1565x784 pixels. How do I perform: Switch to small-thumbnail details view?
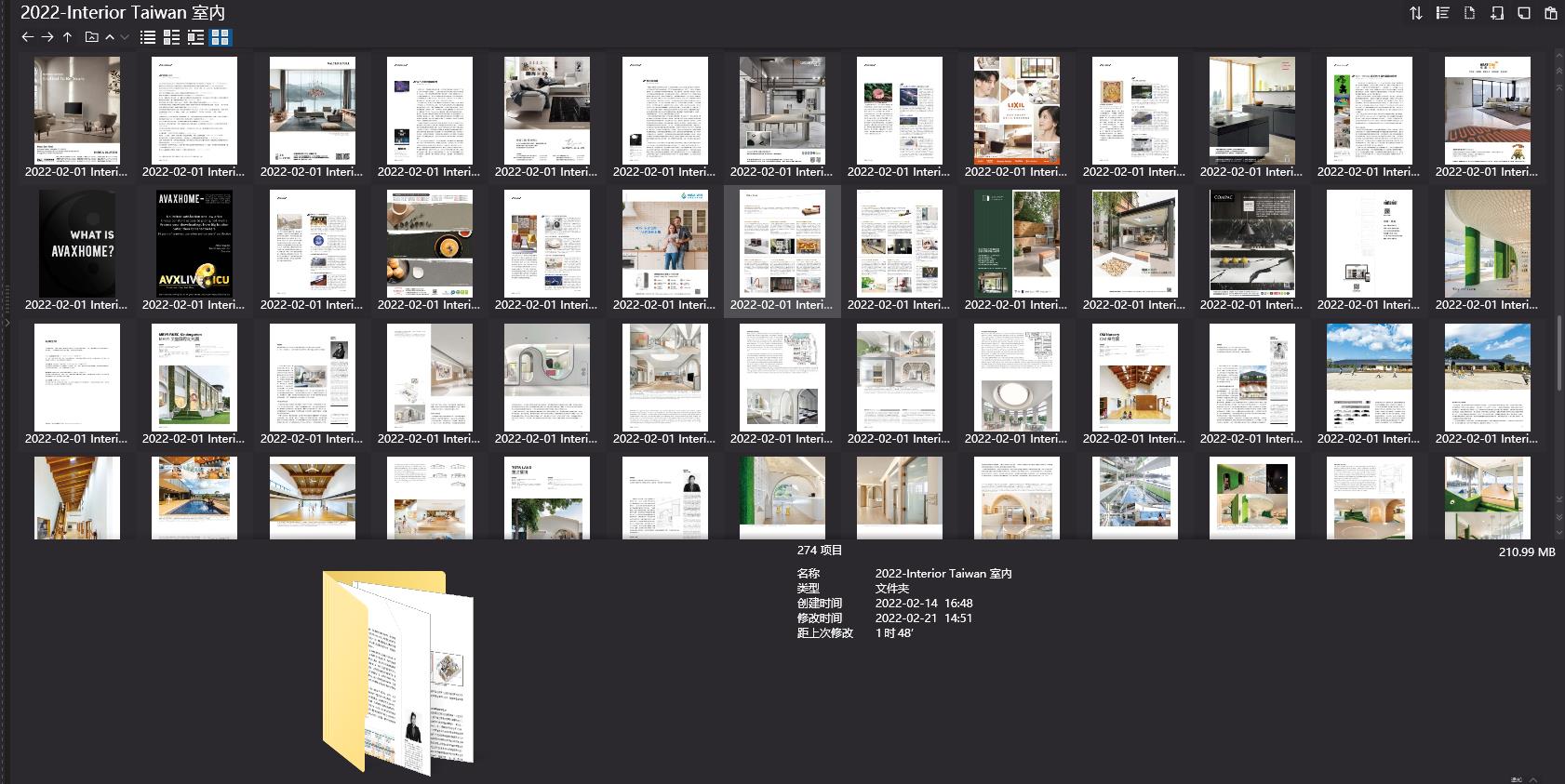(x=171, y=37)
